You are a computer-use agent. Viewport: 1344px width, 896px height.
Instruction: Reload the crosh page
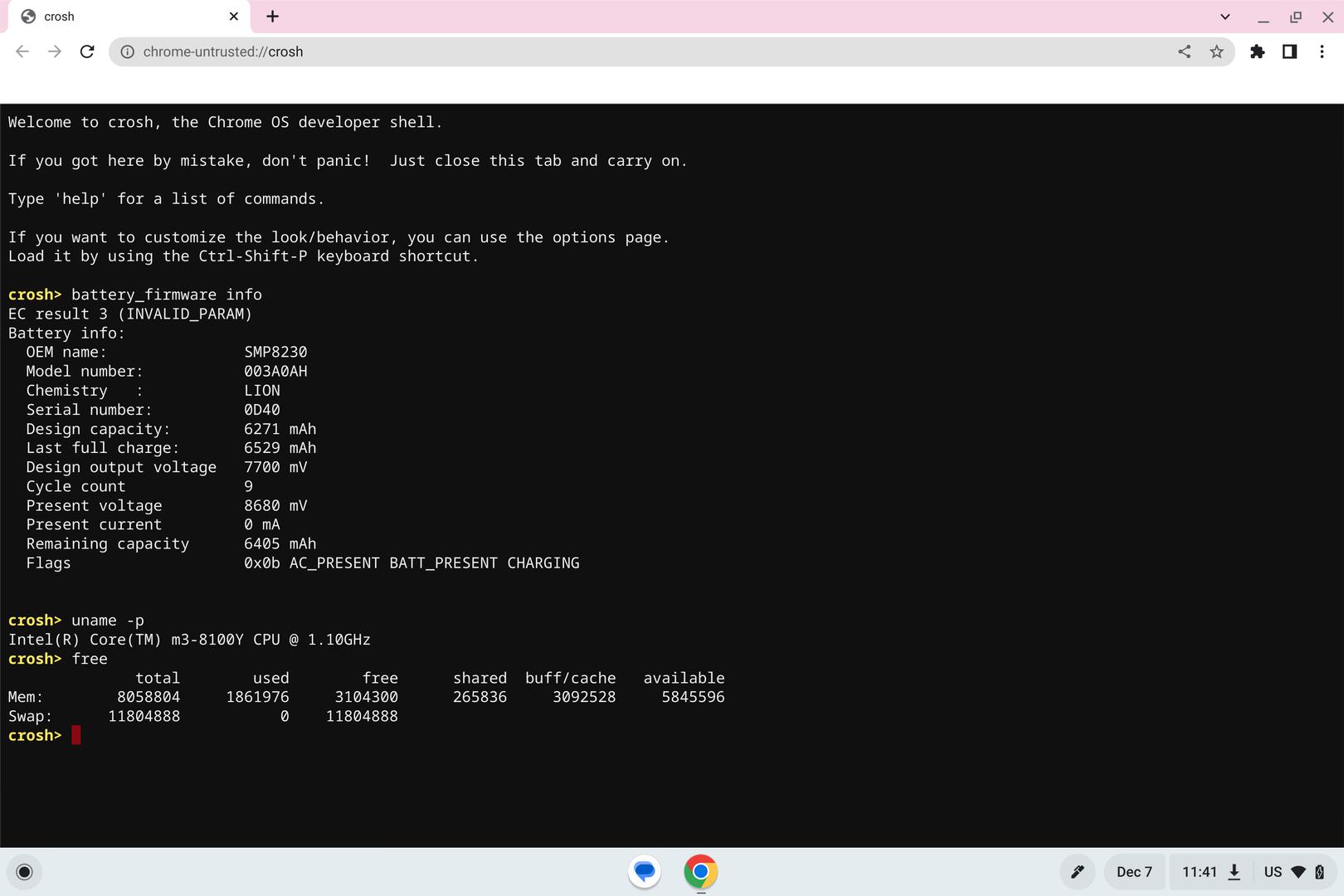(x=87, y=51)
